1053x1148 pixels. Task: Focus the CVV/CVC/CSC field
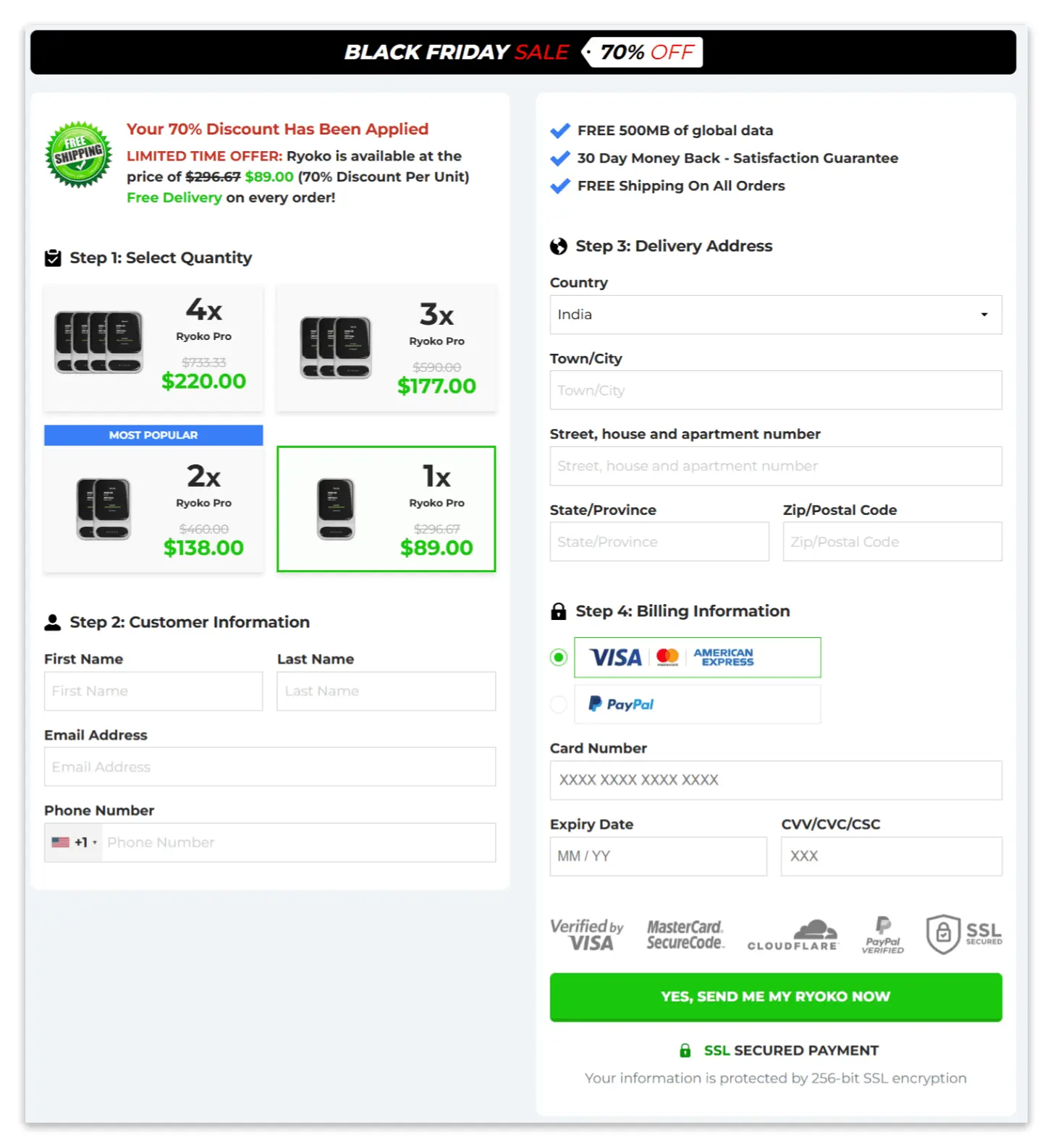coord(892,856)
